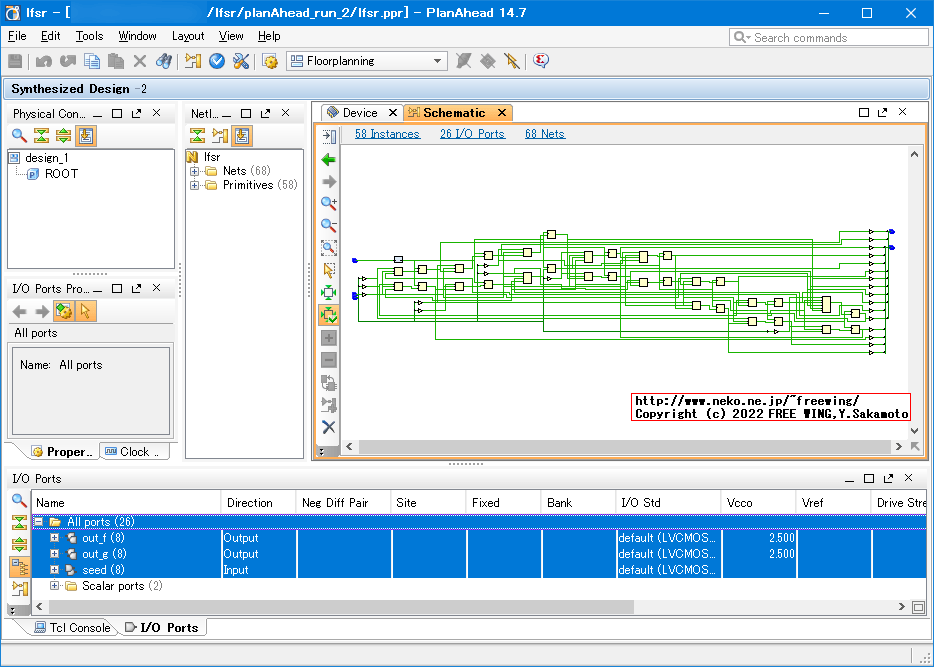
Task: Collapse the All ports (26) group
Action: click(x=39, y=522)
